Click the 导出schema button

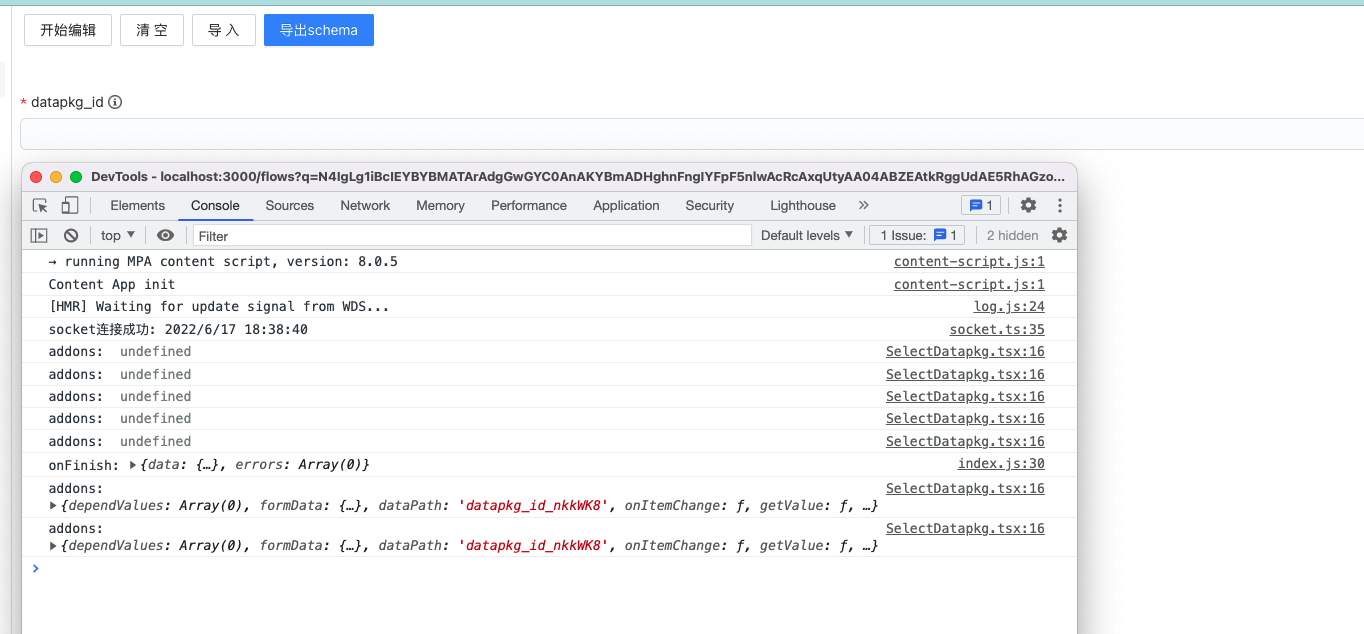(318, 29)
